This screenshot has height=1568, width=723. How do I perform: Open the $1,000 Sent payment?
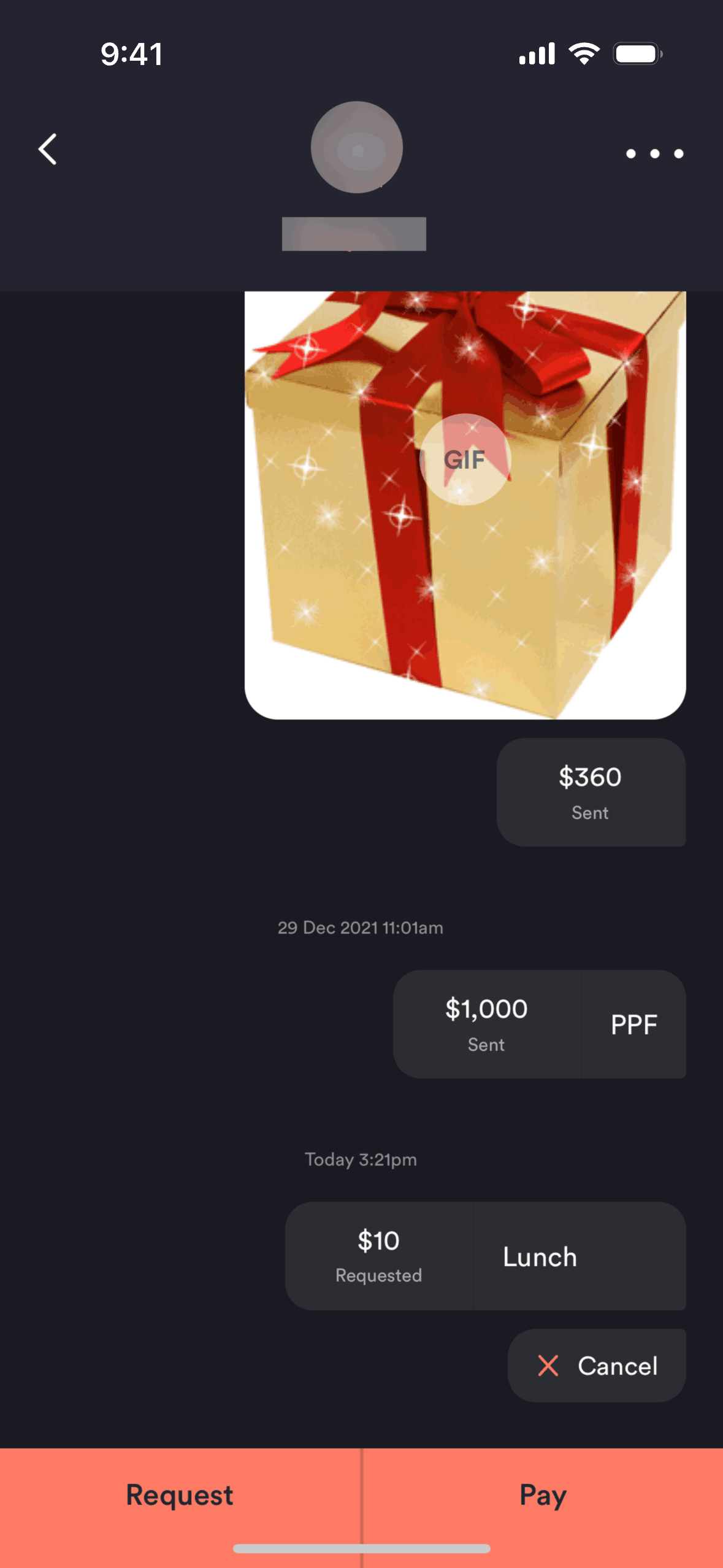[487, 1024]
